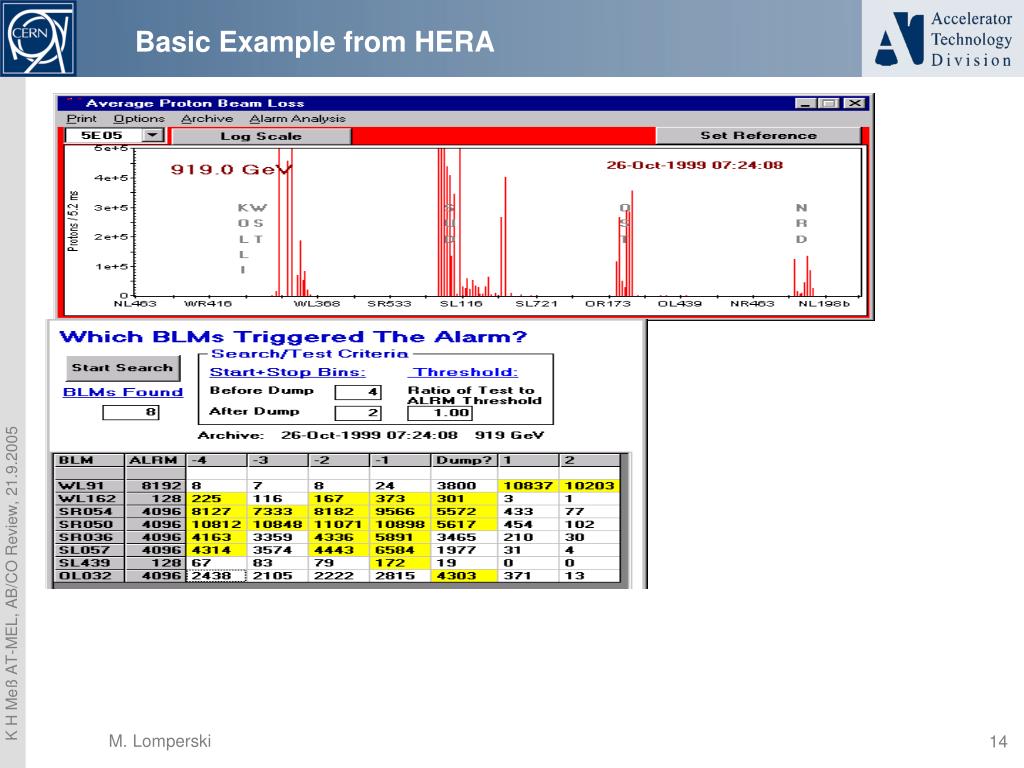Image resolution: width=1024 pixels, height=768 pixels.
Task: Expand the 5E05 scale dropdown
Action: point(153,135)
